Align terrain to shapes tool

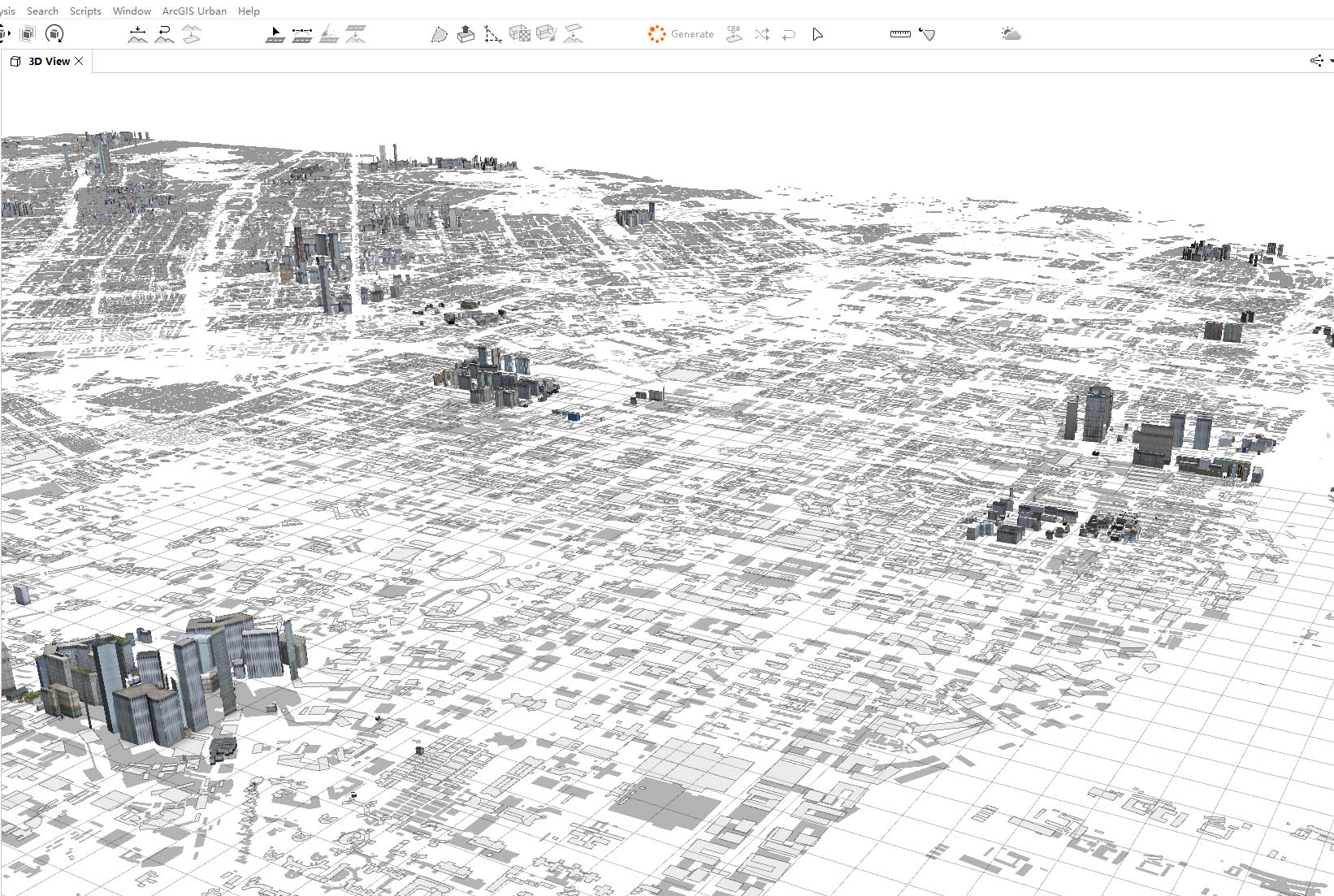tap(138, 34)
